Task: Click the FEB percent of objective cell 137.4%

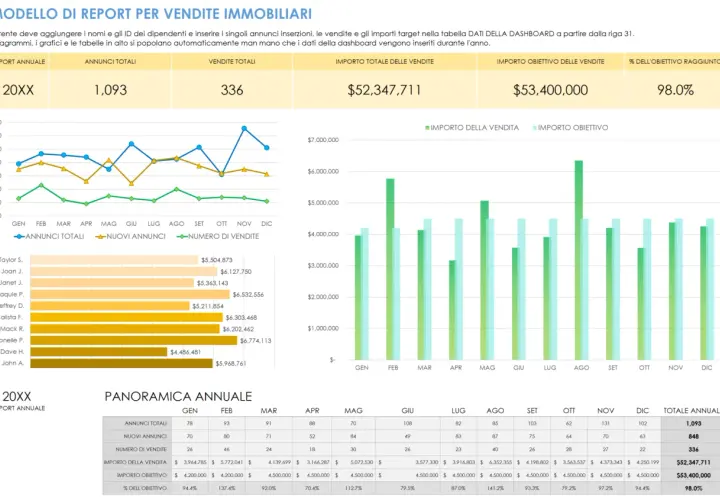Action: pos(226,488)
